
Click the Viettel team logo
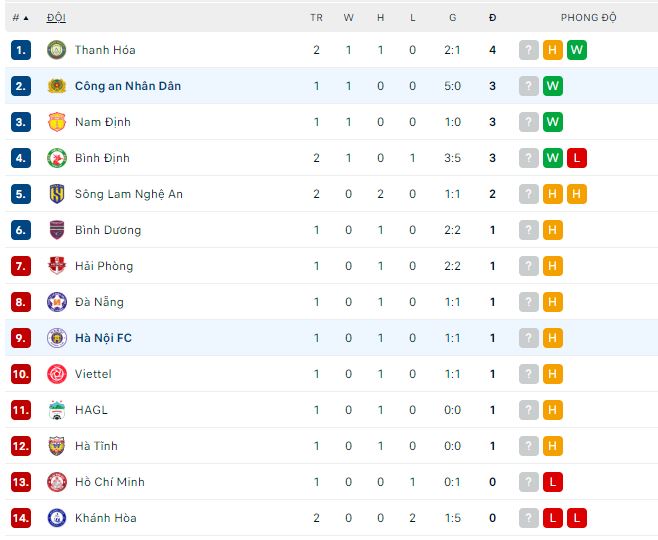(x=56, y=374)
